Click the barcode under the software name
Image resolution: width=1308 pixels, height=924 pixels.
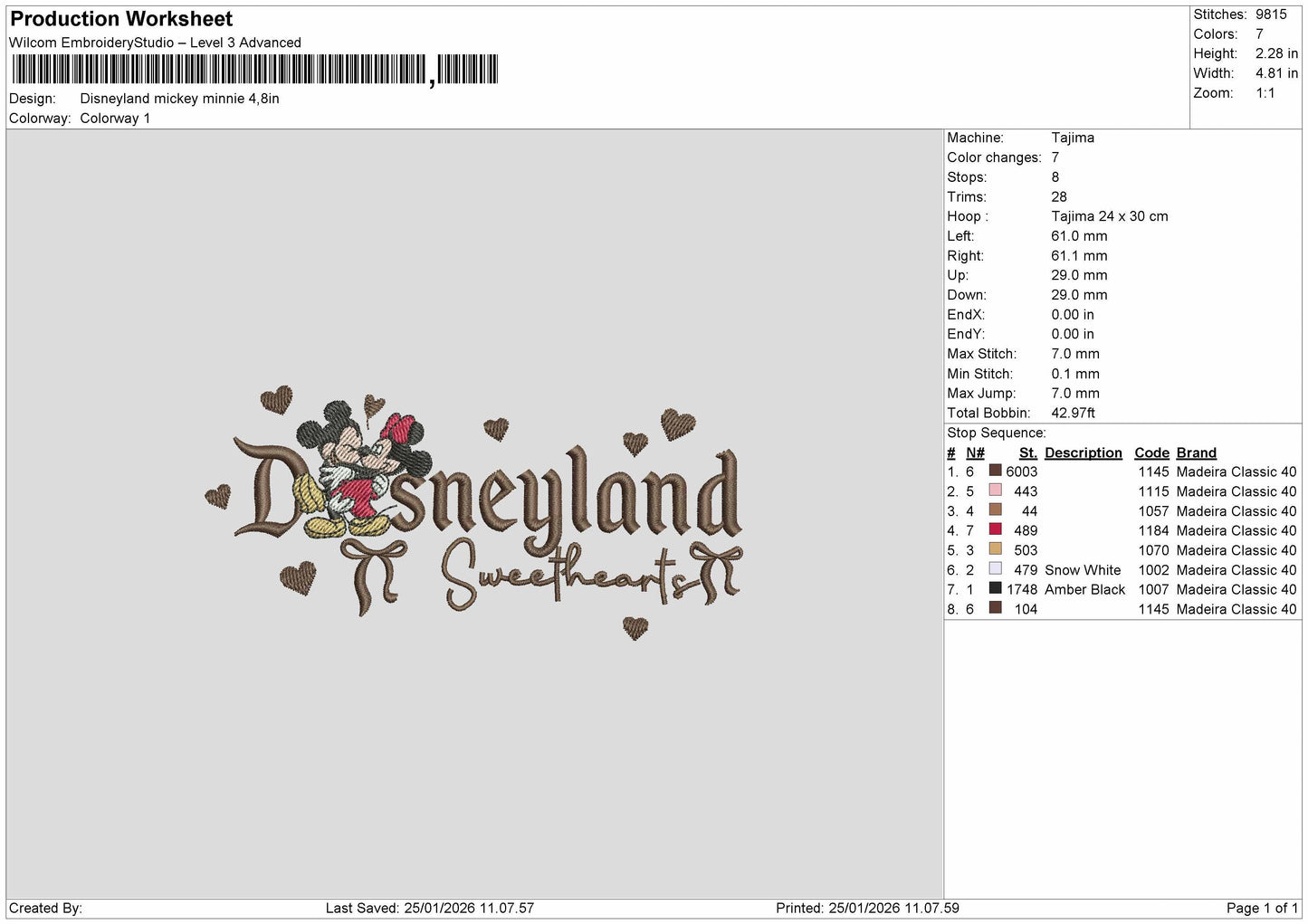[x=255, y=70]
